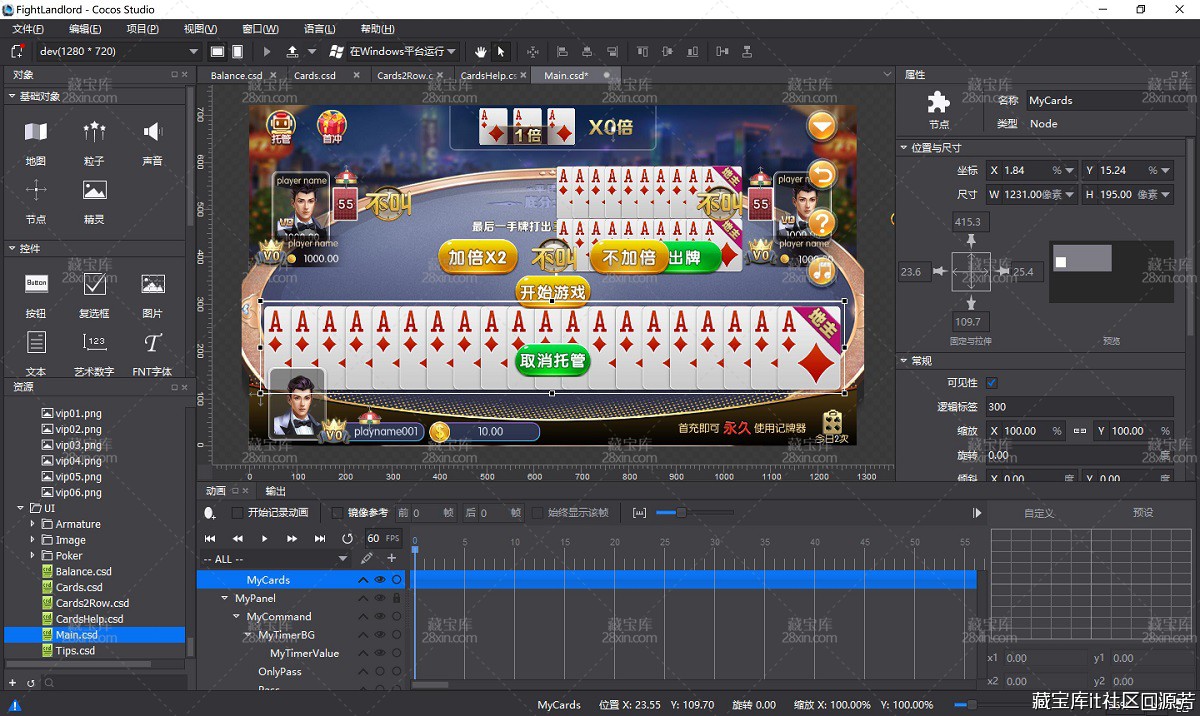The image size is (1200, 716).
Task: Step back one animation frame
Action: tap(238, 539)
